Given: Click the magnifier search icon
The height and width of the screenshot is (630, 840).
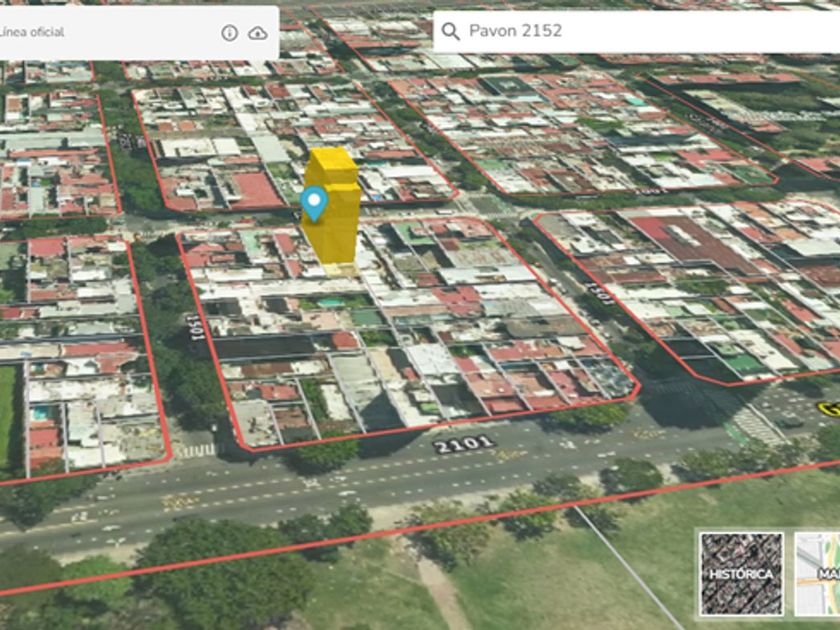Looking at the screenshot, I should point(450,31).
